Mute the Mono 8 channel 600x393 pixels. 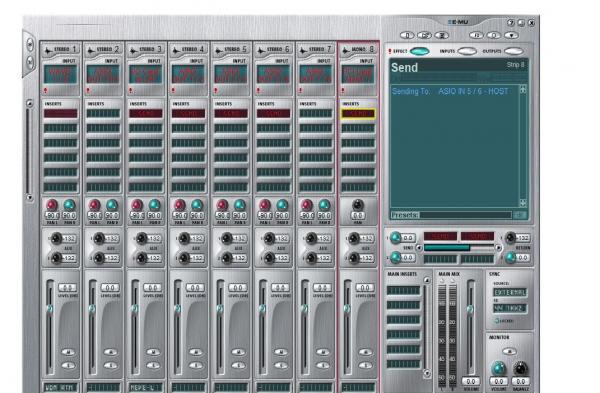(365, 352)
